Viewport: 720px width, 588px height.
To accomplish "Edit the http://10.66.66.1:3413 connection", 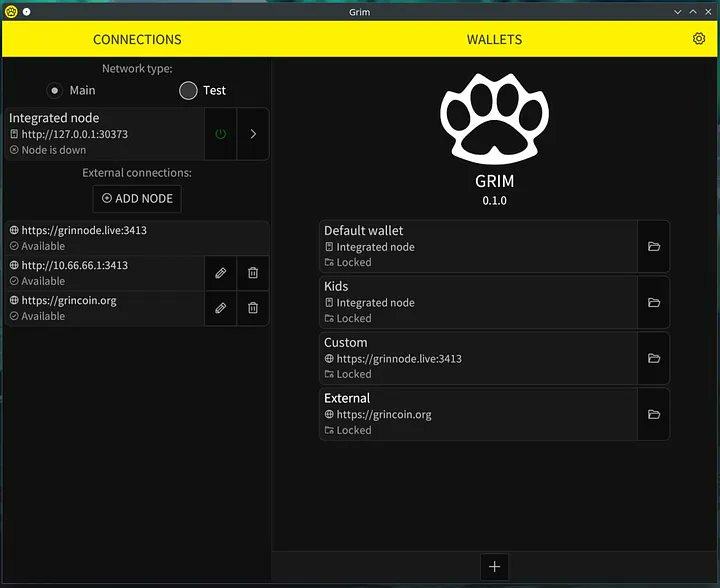I will (x=220, y=273).
